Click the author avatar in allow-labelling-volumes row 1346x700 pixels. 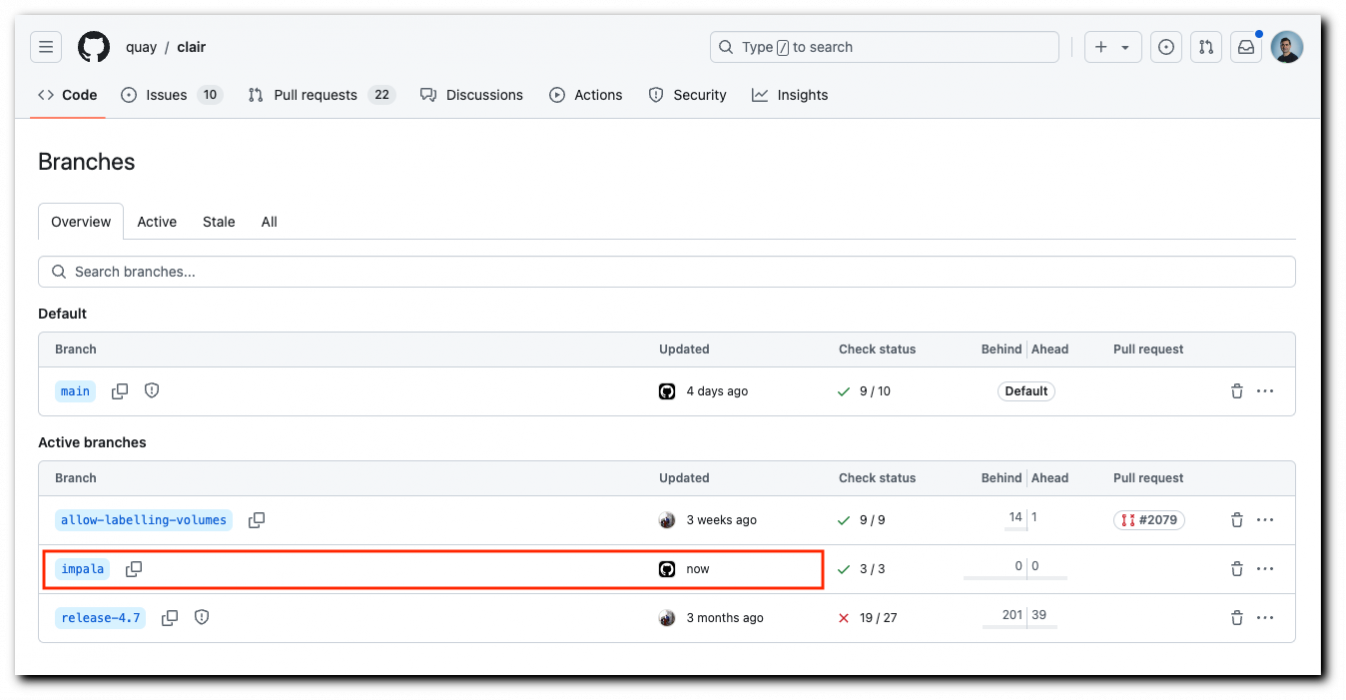click(667, 520)
